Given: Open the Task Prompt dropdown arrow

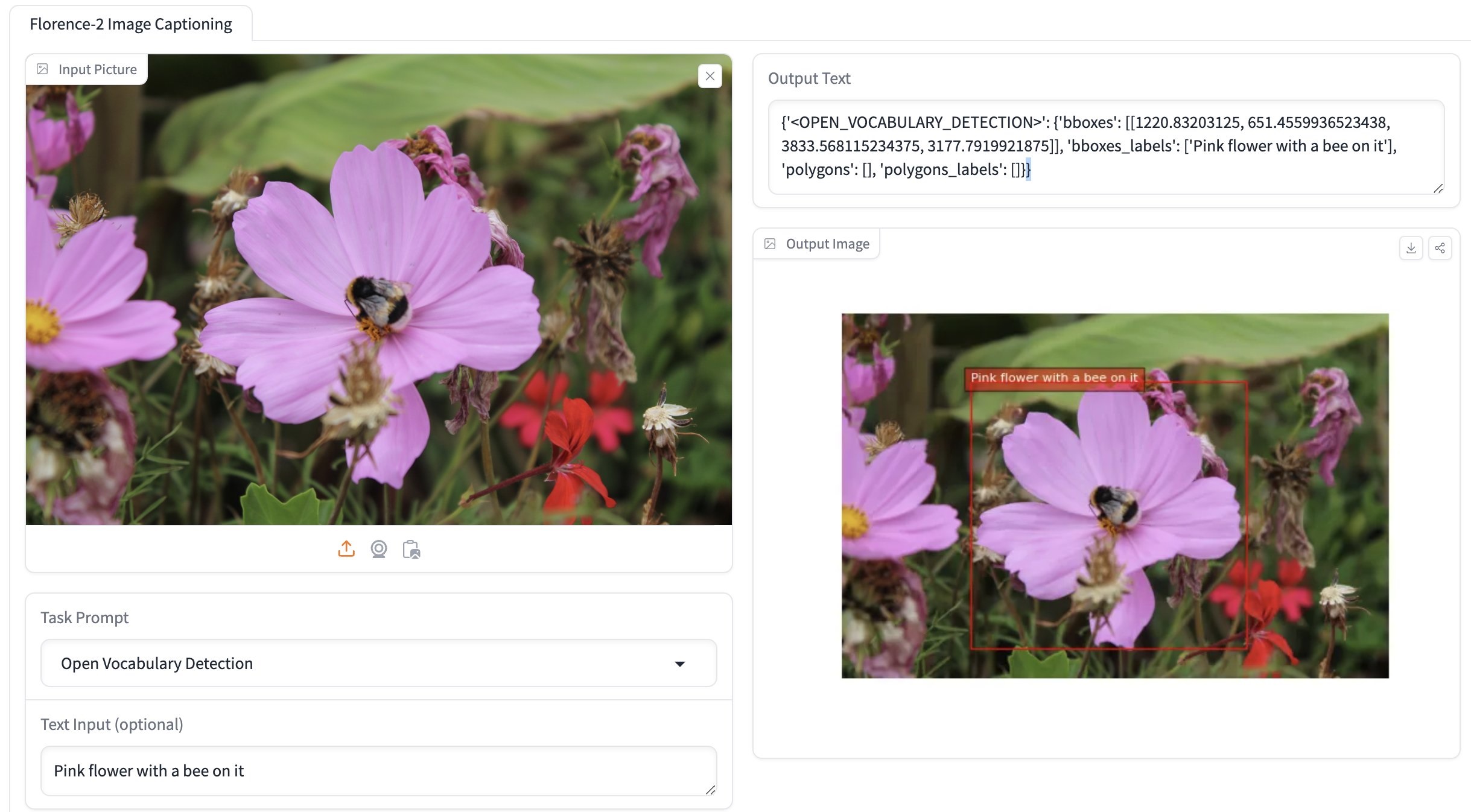Looking at the screenshot, I should click(680, 664).
